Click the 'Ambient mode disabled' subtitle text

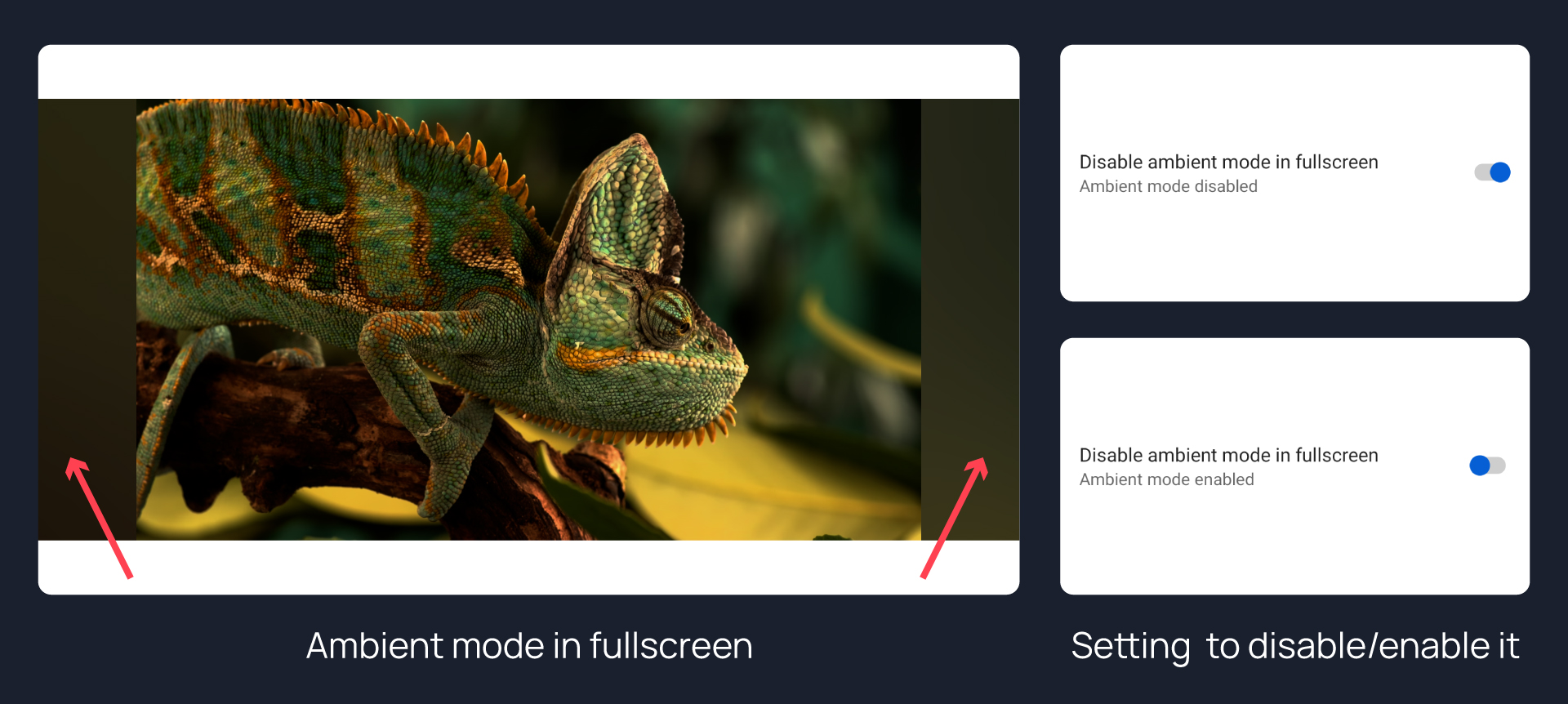click(1168, 186)
